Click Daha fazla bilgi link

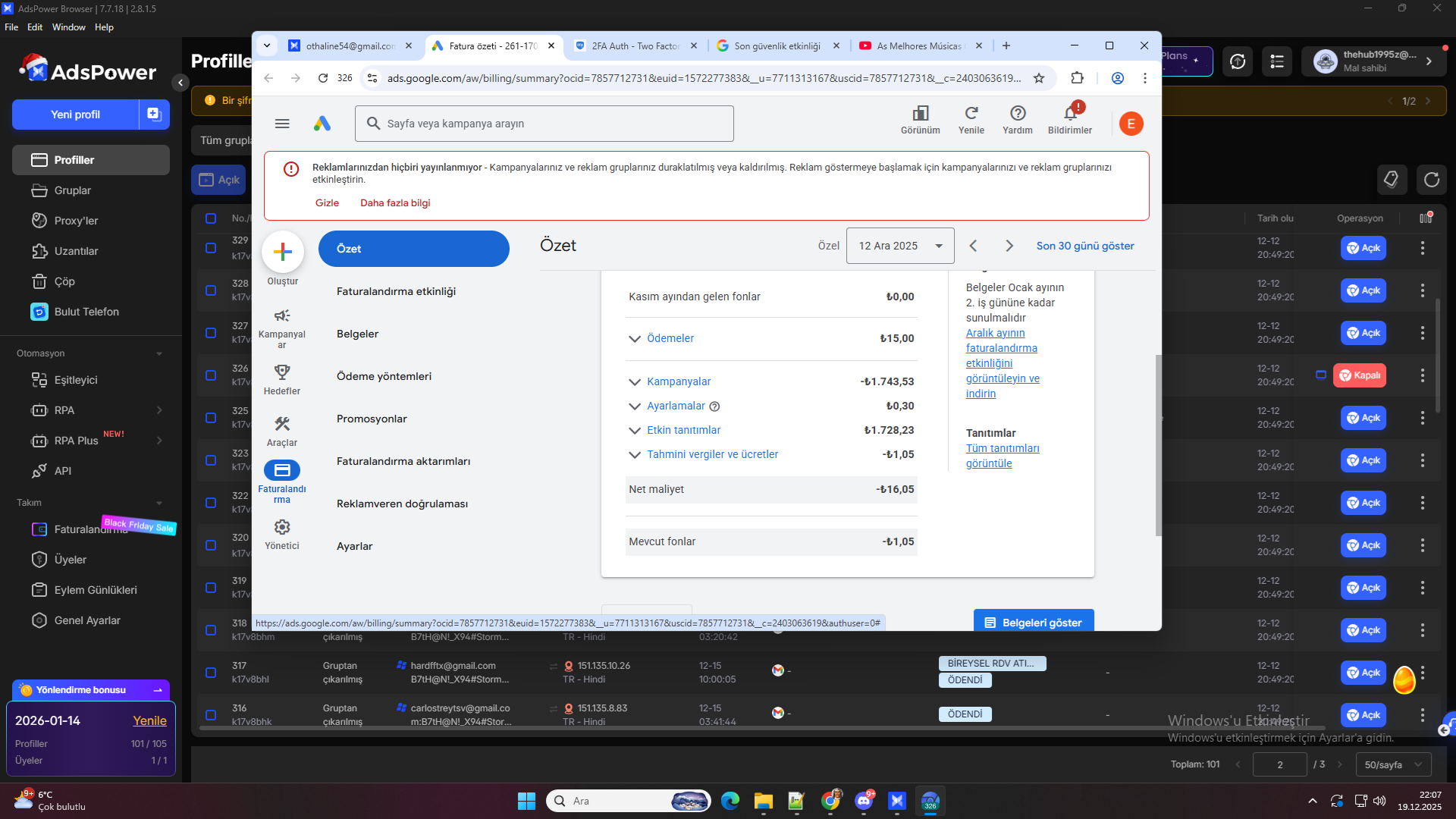pos(395,203)
